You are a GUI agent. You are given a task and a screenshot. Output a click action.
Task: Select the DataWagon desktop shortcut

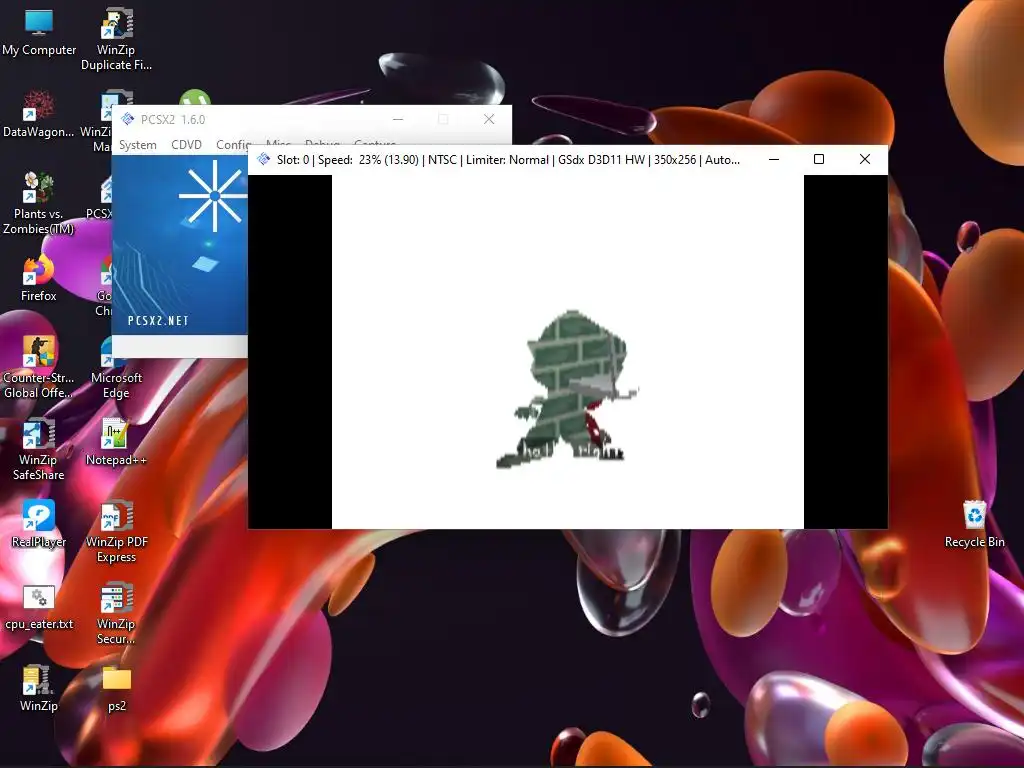39,114
